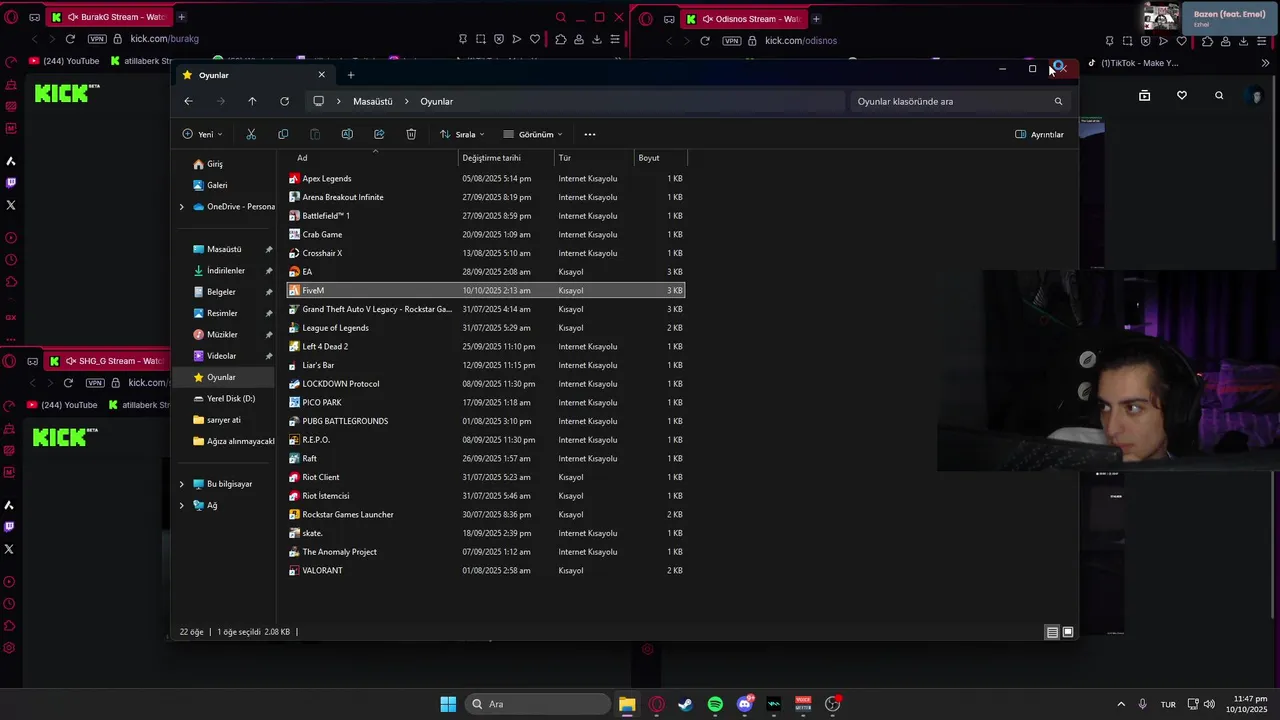The height and width of the screenshot is (720, 1280).
Task: Expand the OneDrive - Personal tree node
Action: click(182, 207)
